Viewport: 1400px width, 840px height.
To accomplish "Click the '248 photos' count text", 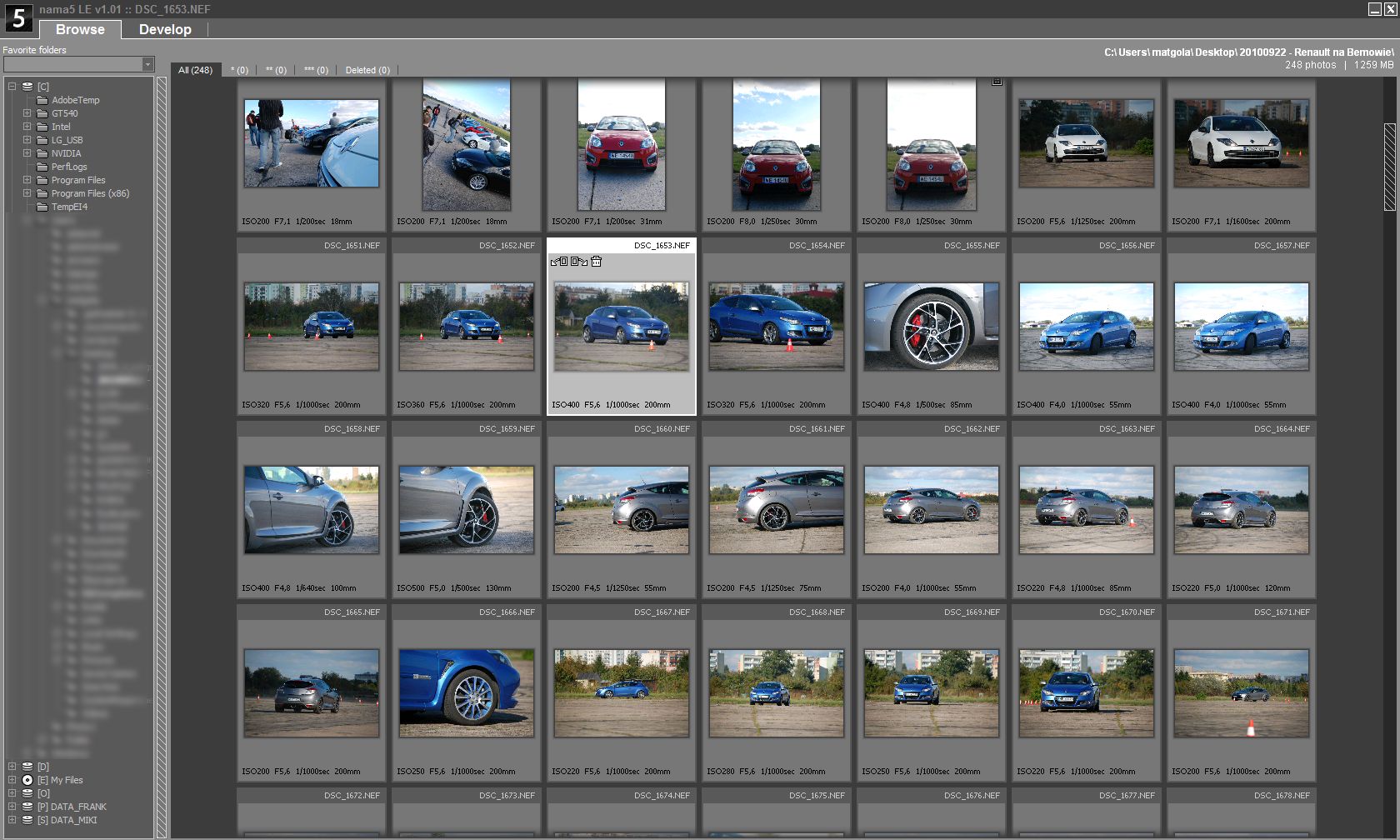I will click(1310, 65).
